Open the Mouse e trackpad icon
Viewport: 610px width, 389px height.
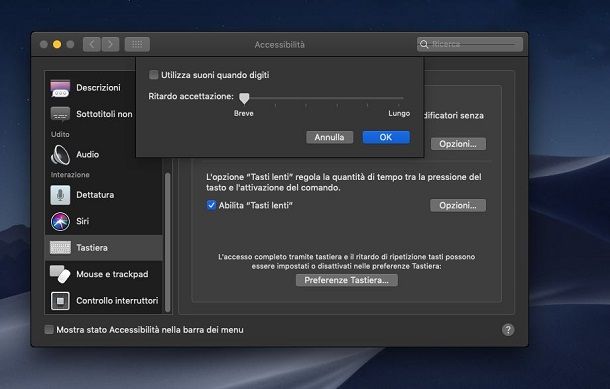(60, 274)
